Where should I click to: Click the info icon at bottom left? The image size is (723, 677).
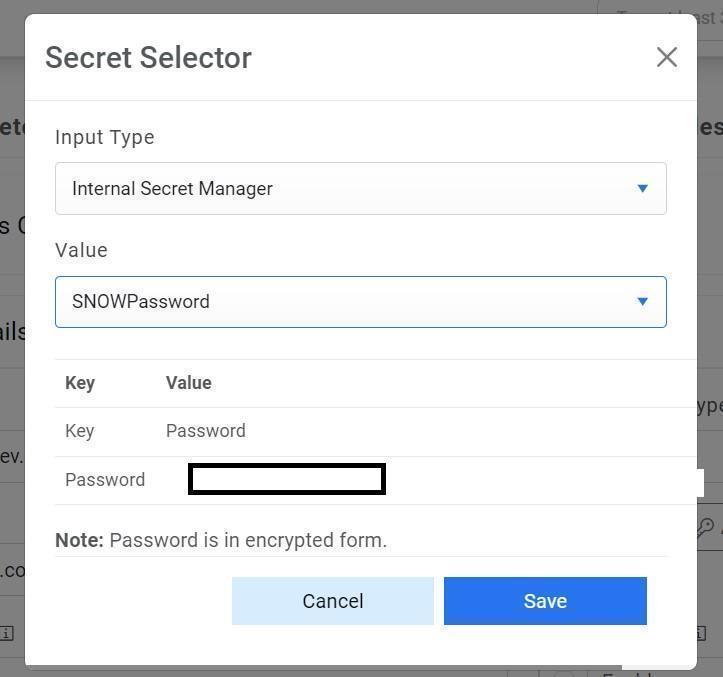click(x=8, y=633)
